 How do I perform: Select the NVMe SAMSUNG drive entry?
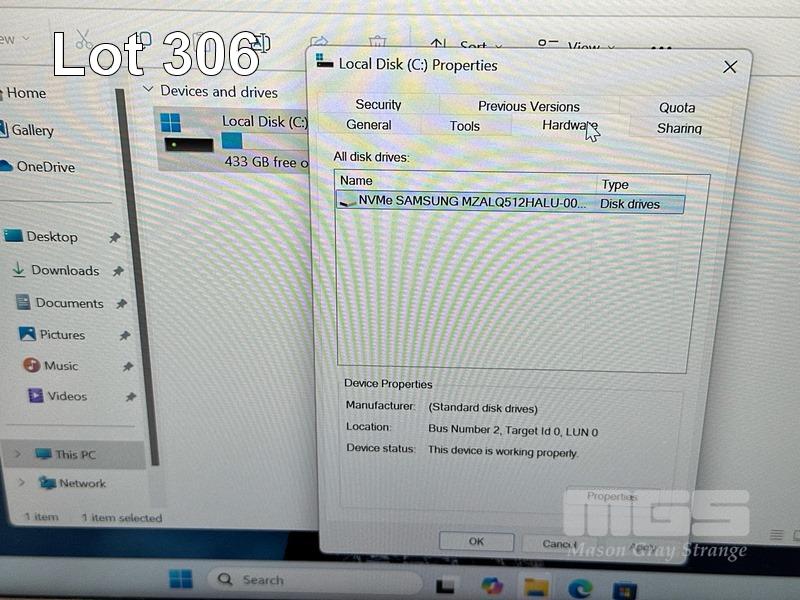(470, 202)
